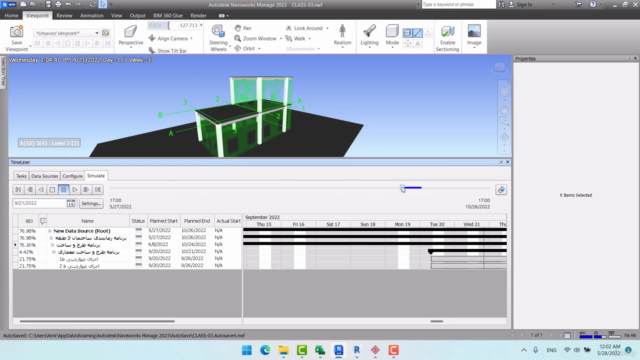
Task: Select the Walk navigation tool
Action: tap(296, 38)
